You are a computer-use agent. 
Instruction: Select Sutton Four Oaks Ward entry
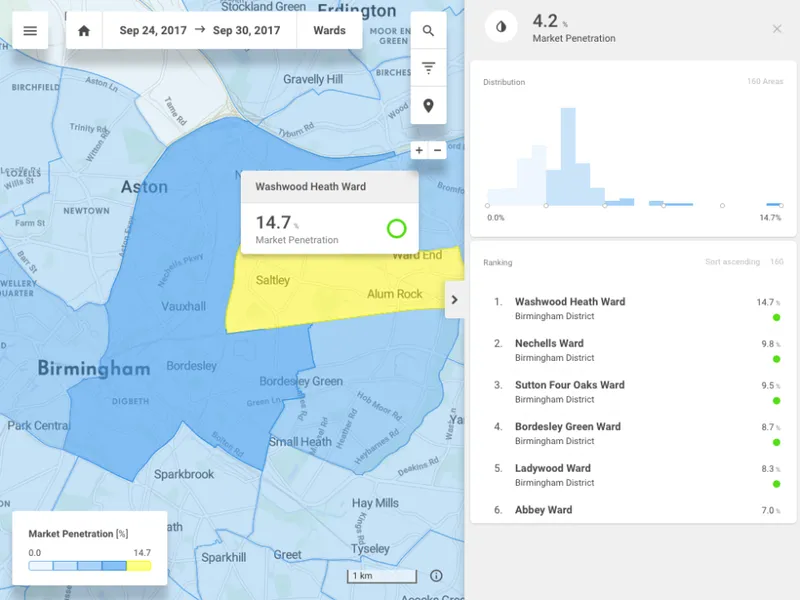[633, 392]
